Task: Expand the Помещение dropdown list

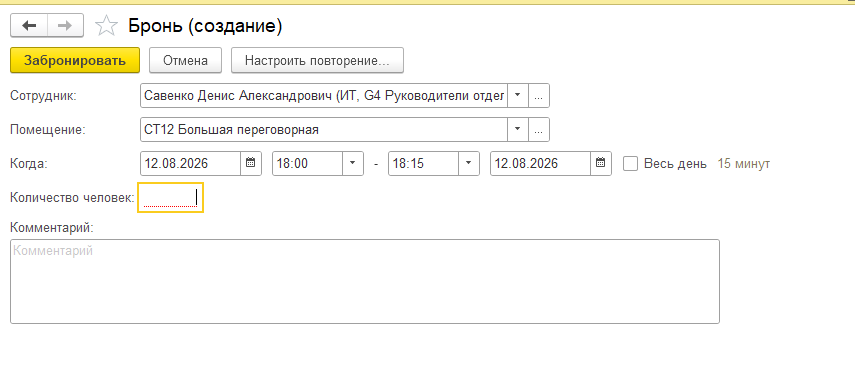Action: (518, 130)
